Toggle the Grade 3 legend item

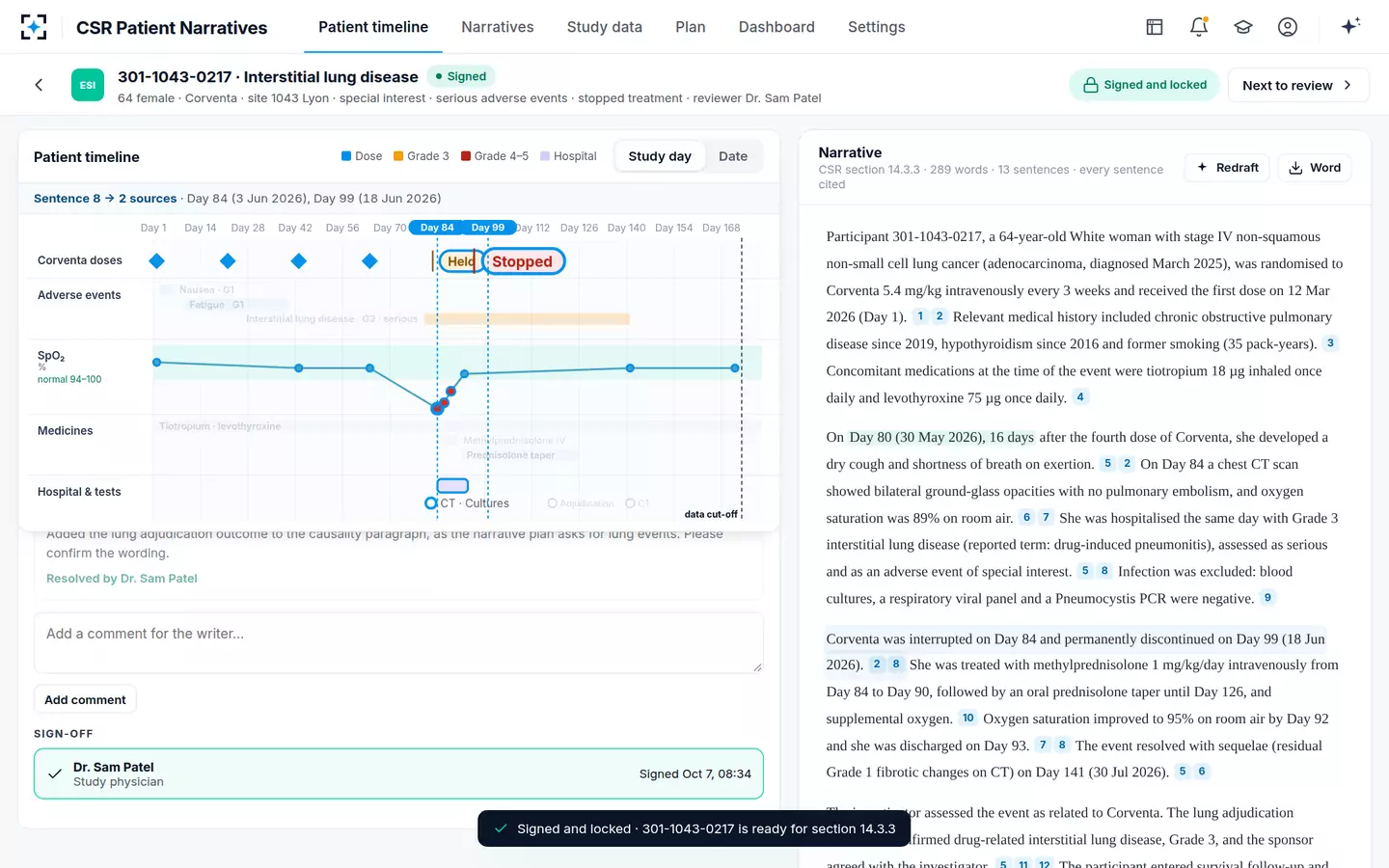[x=422, y=156]
